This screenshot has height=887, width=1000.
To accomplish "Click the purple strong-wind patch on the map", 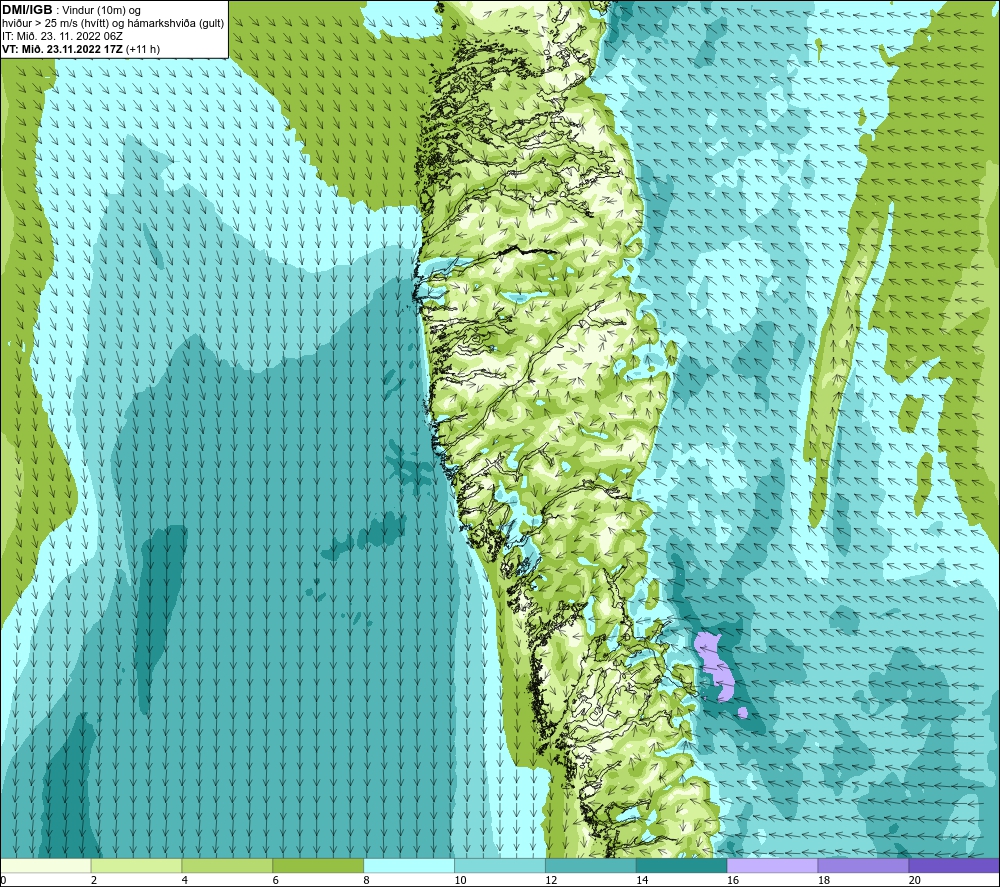I will point(716,666).
